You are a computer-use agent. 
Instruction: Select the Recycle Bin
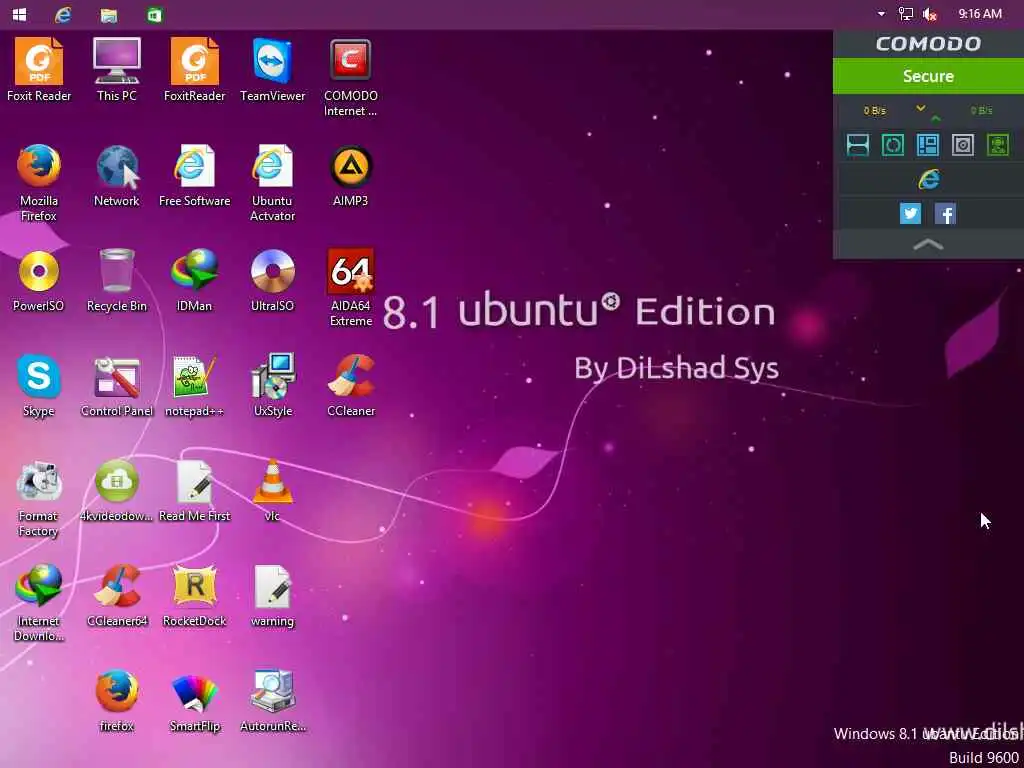tap(117, 280)
